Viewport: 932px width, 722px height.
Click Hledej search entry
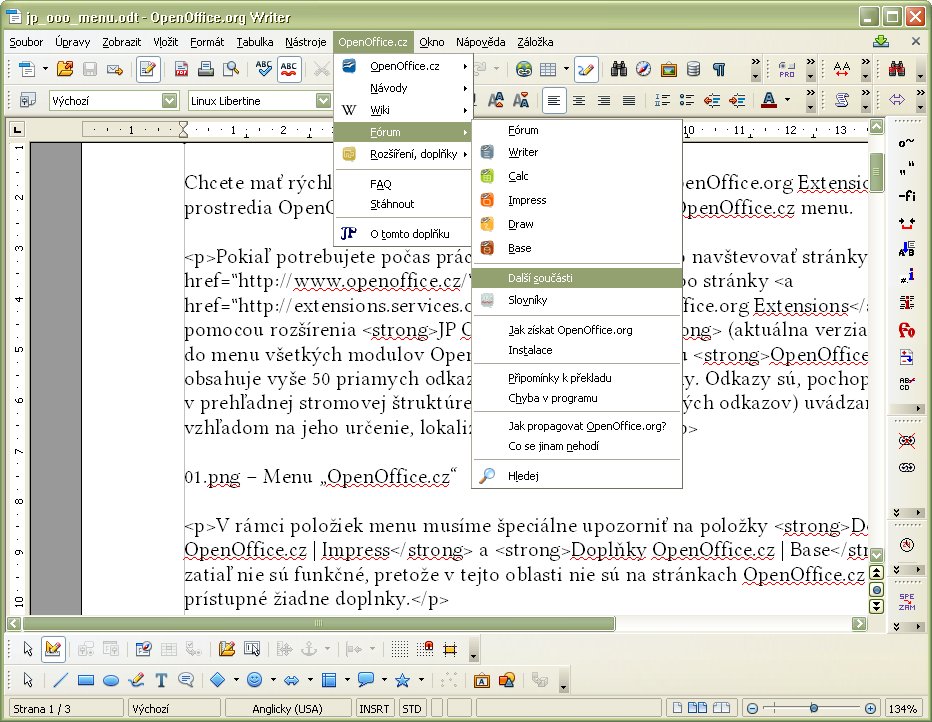(577, 476)
